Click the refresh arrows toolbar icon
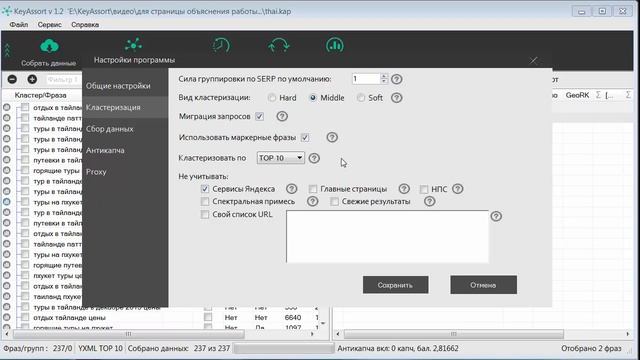This screenshot has height=360, width=640. [279, 45]
